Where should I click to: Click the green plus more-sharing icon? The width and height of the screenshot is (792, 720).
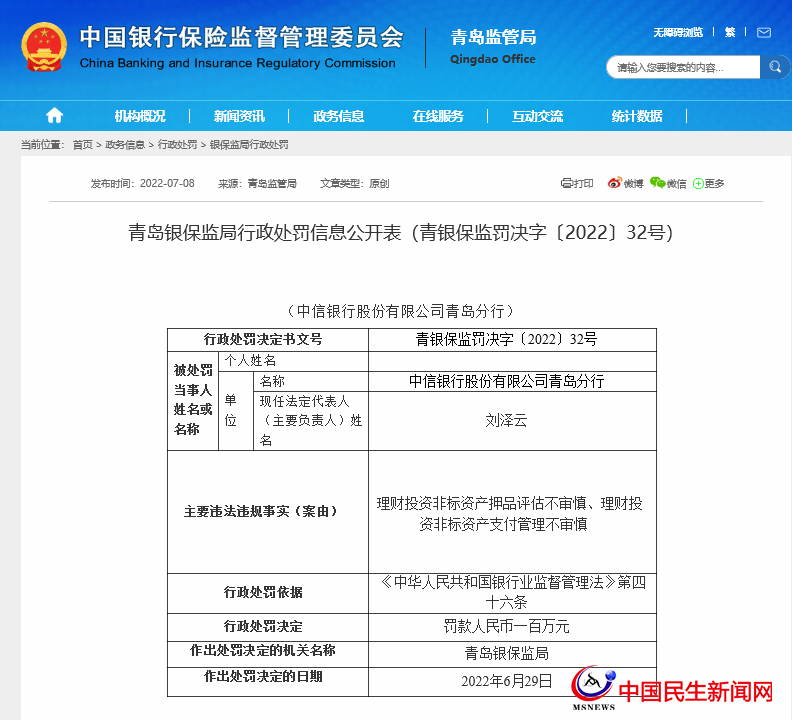pos(698,183)
